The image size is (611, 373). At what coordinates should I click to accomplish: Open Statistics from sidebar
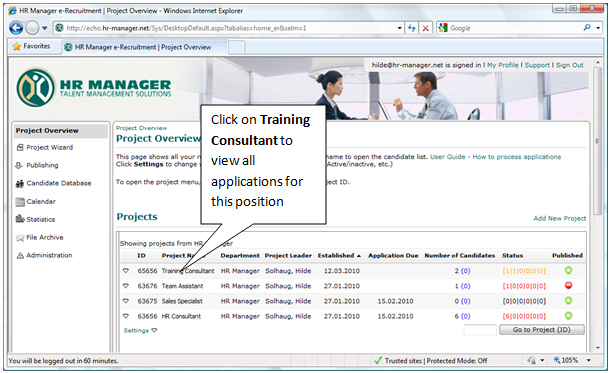(x=41, y=219)
